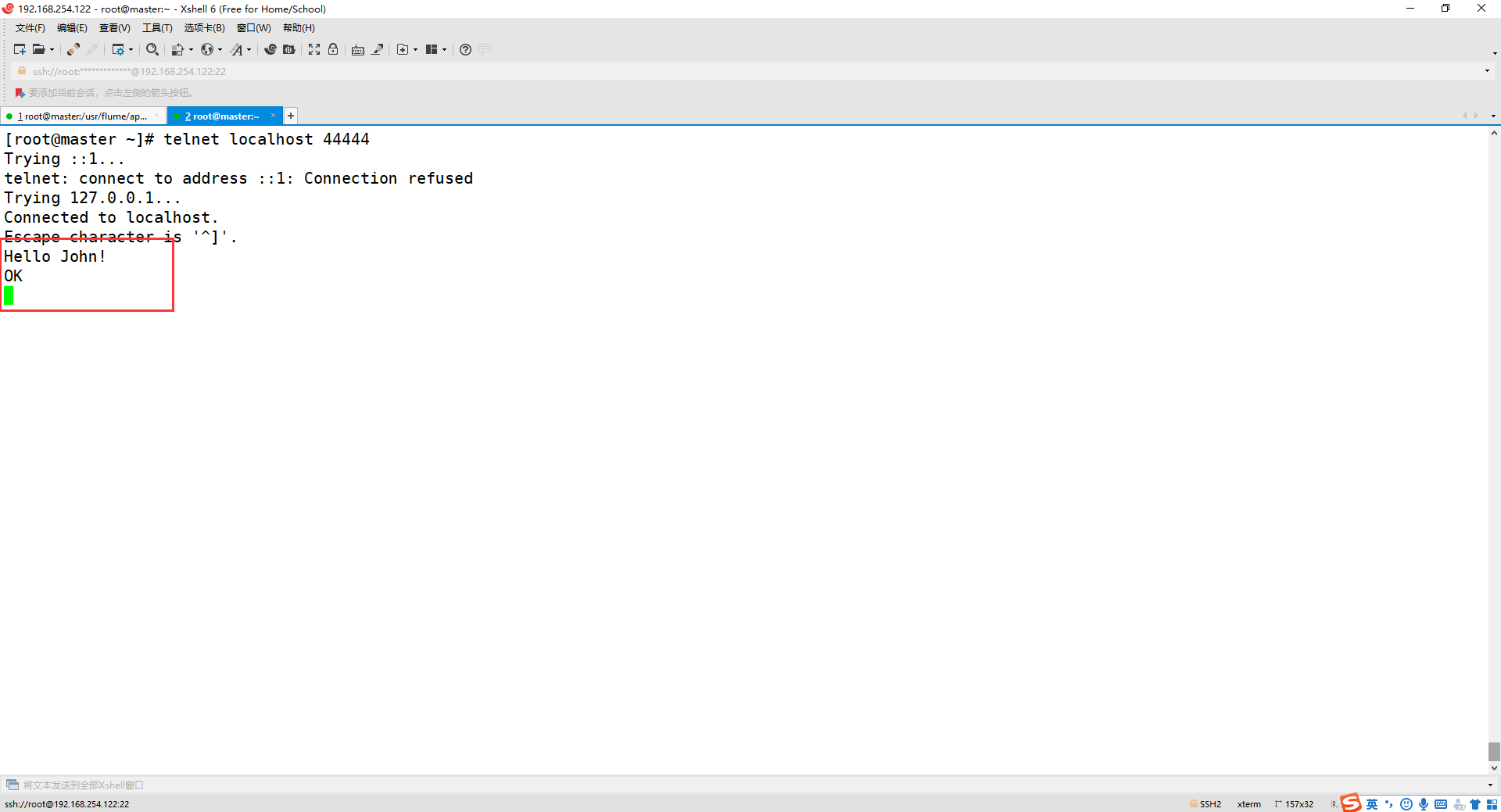Launch Xmanager via the folder-spiral icon
Image resolution: width=1501 pixels, height=812 pixels.
289,49
